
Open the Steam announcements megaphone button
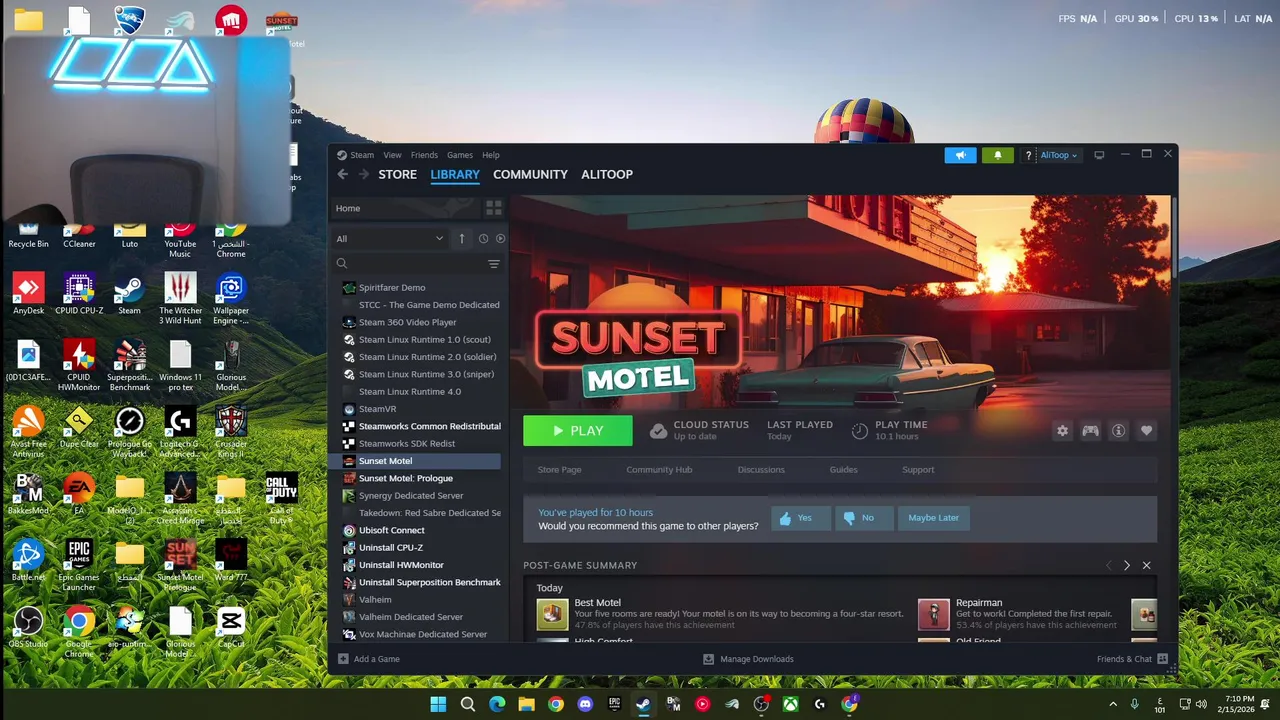(x=960, y=155)
